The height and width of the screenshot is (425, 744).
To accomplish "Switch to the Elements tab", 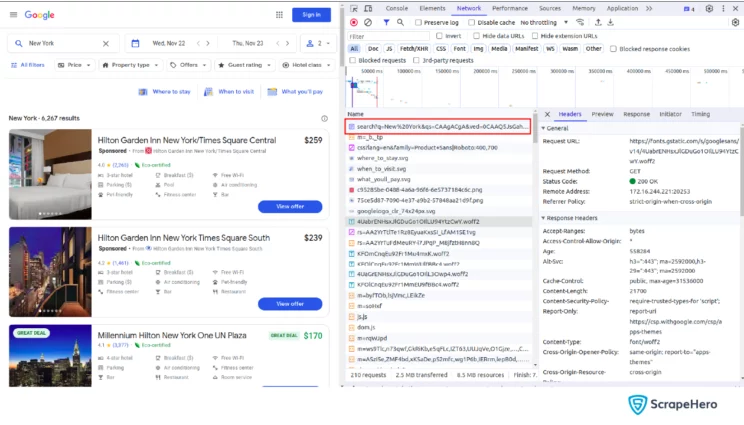I will (432, 9).
